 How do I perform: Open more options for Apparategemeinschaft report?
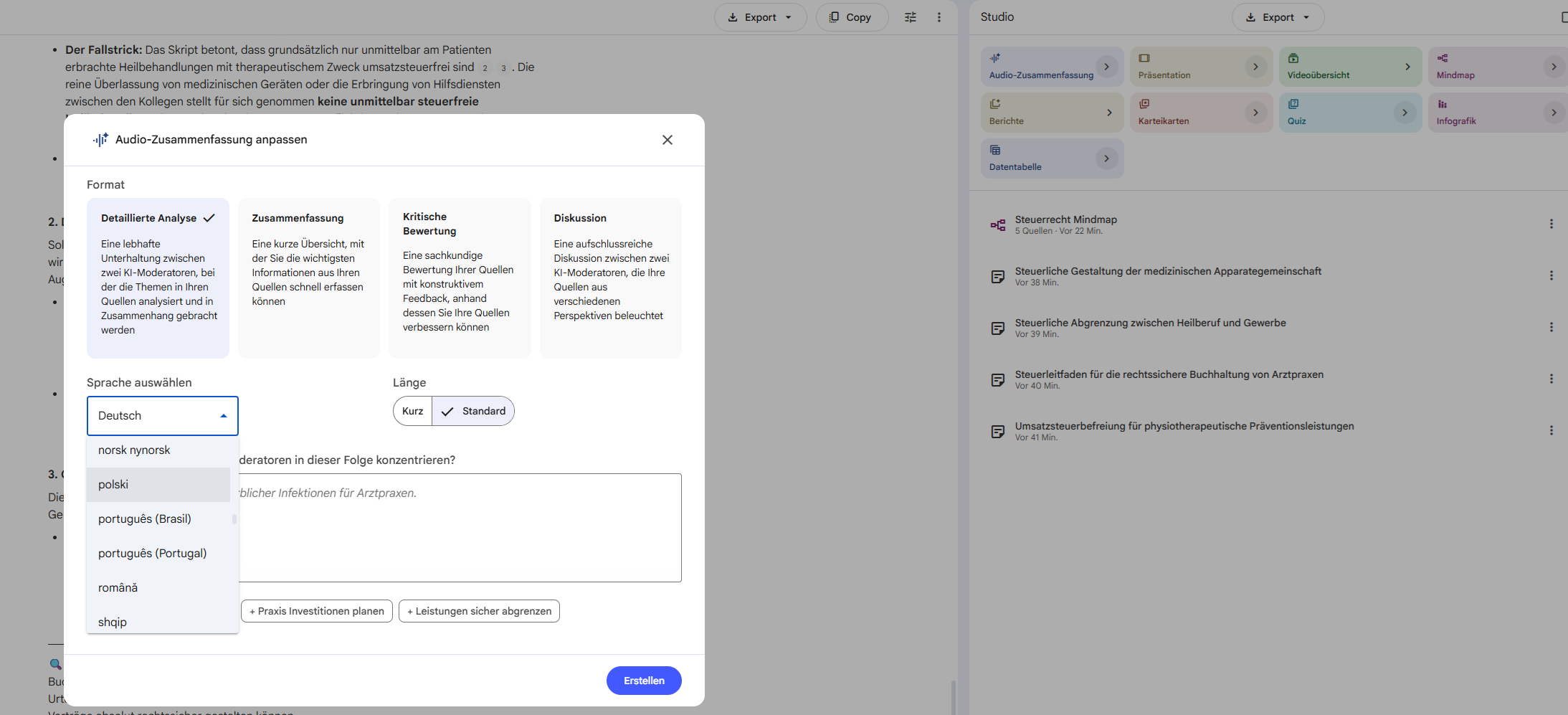(1552, 275)
